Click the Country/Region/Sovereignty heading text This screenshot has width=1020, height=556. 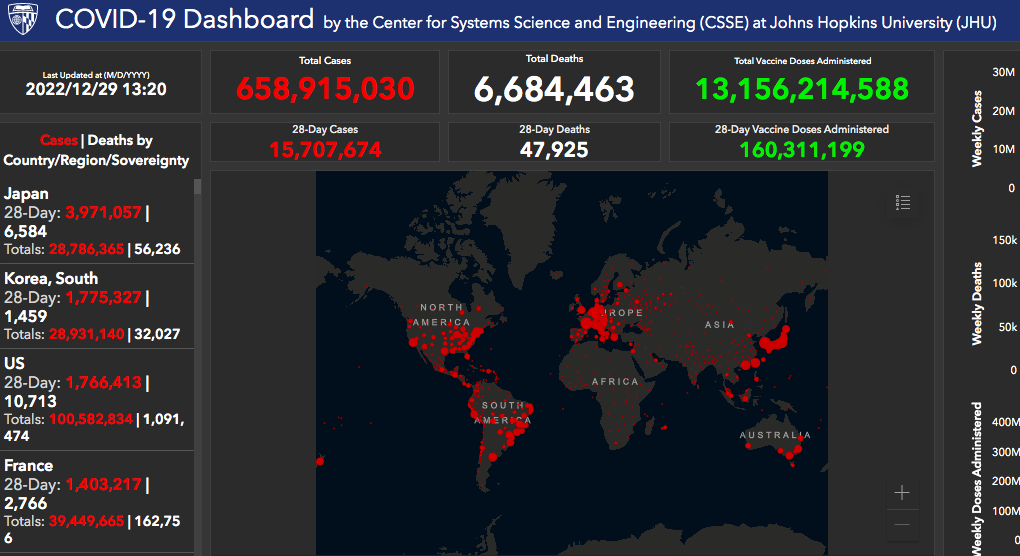click(x=96, y=161)
